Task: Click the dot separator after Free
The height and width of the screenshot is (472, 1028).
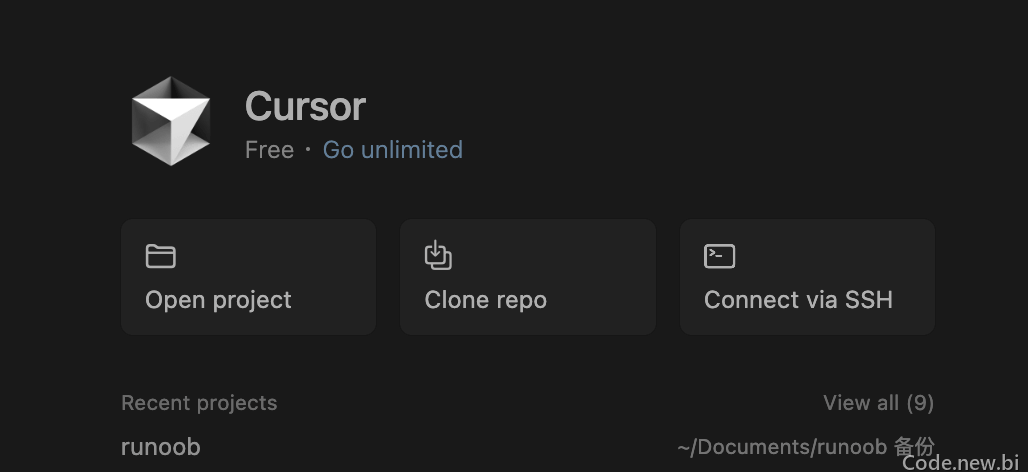Action: [308, 150]
